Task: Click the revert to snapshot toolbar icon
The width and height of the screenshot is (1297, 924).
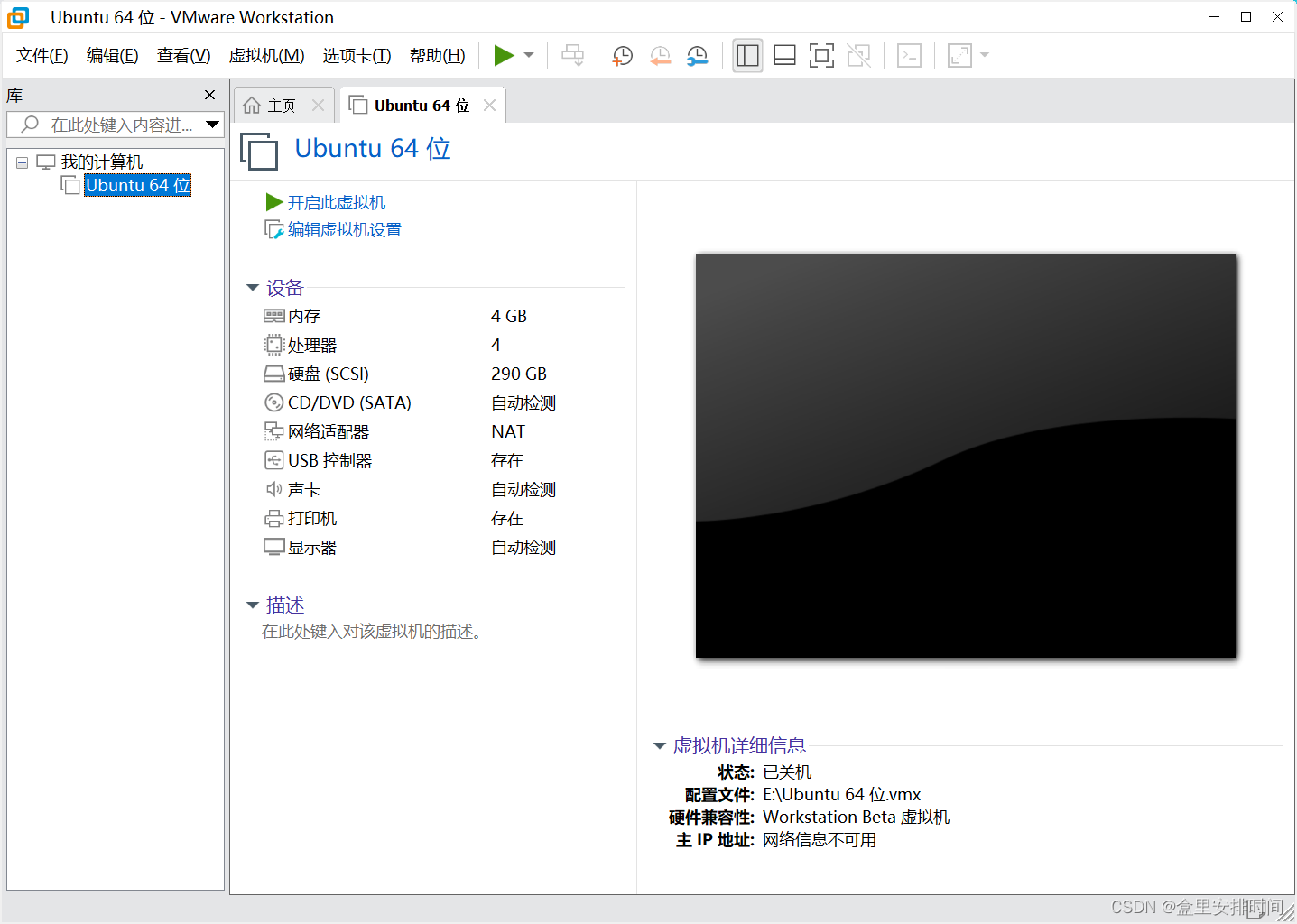Action: 661,56
